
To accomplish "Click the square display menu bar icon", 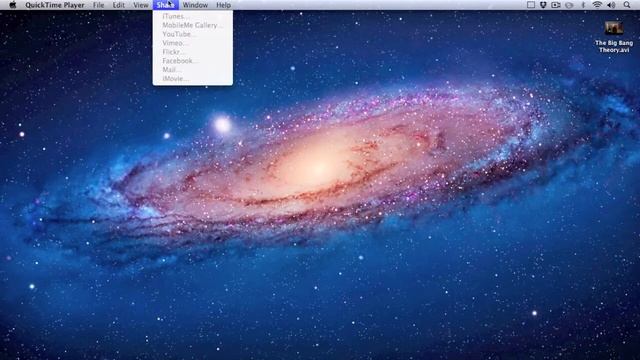I will [531, 5].
